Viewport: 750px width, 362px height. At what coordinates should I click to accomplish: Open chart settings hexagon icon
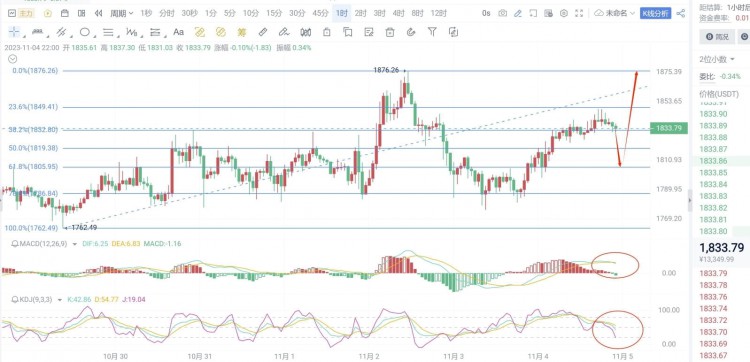563,13
